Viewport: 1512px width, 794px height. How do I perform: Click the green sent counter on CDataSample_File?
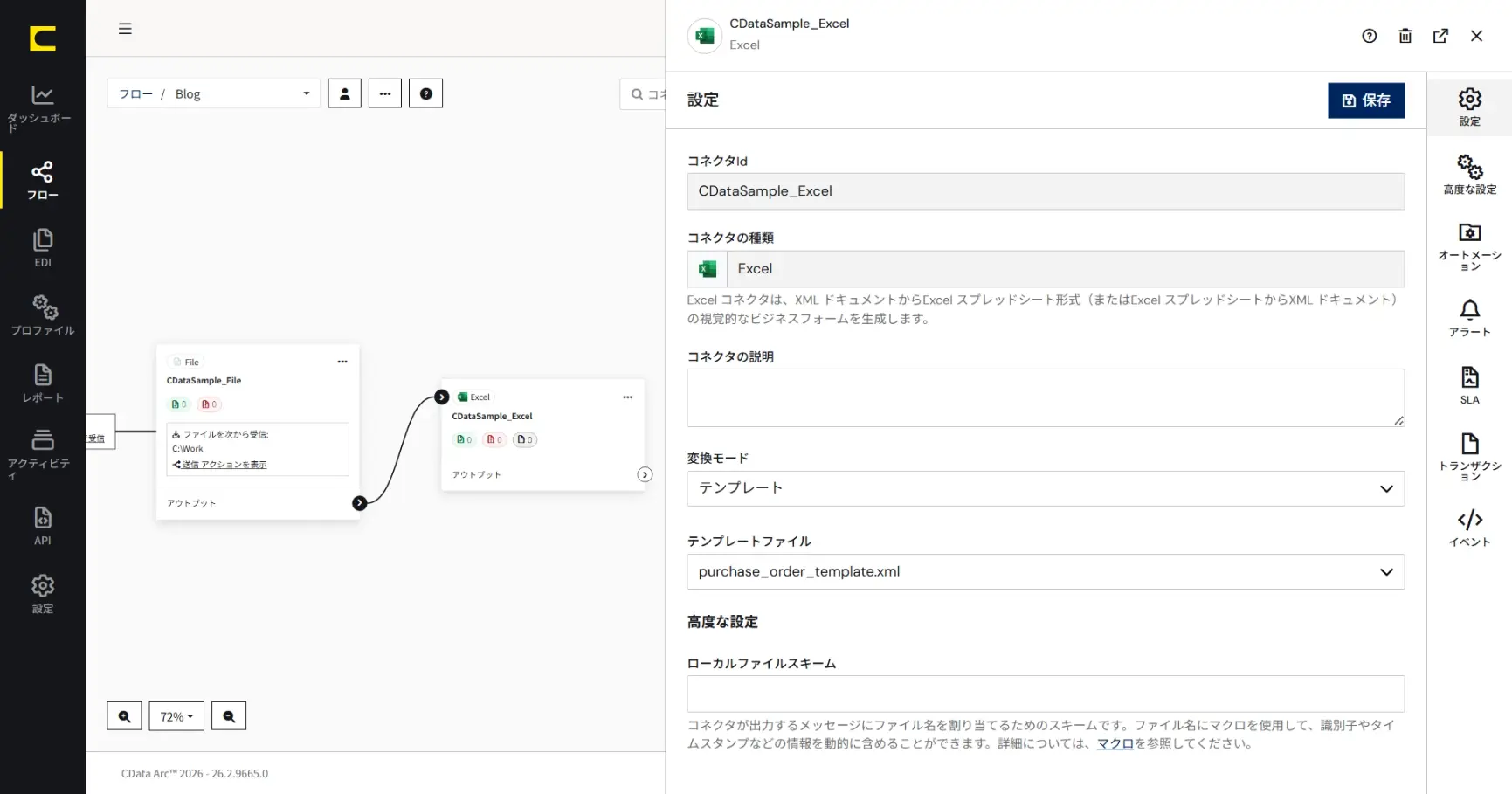pos(178,404)
